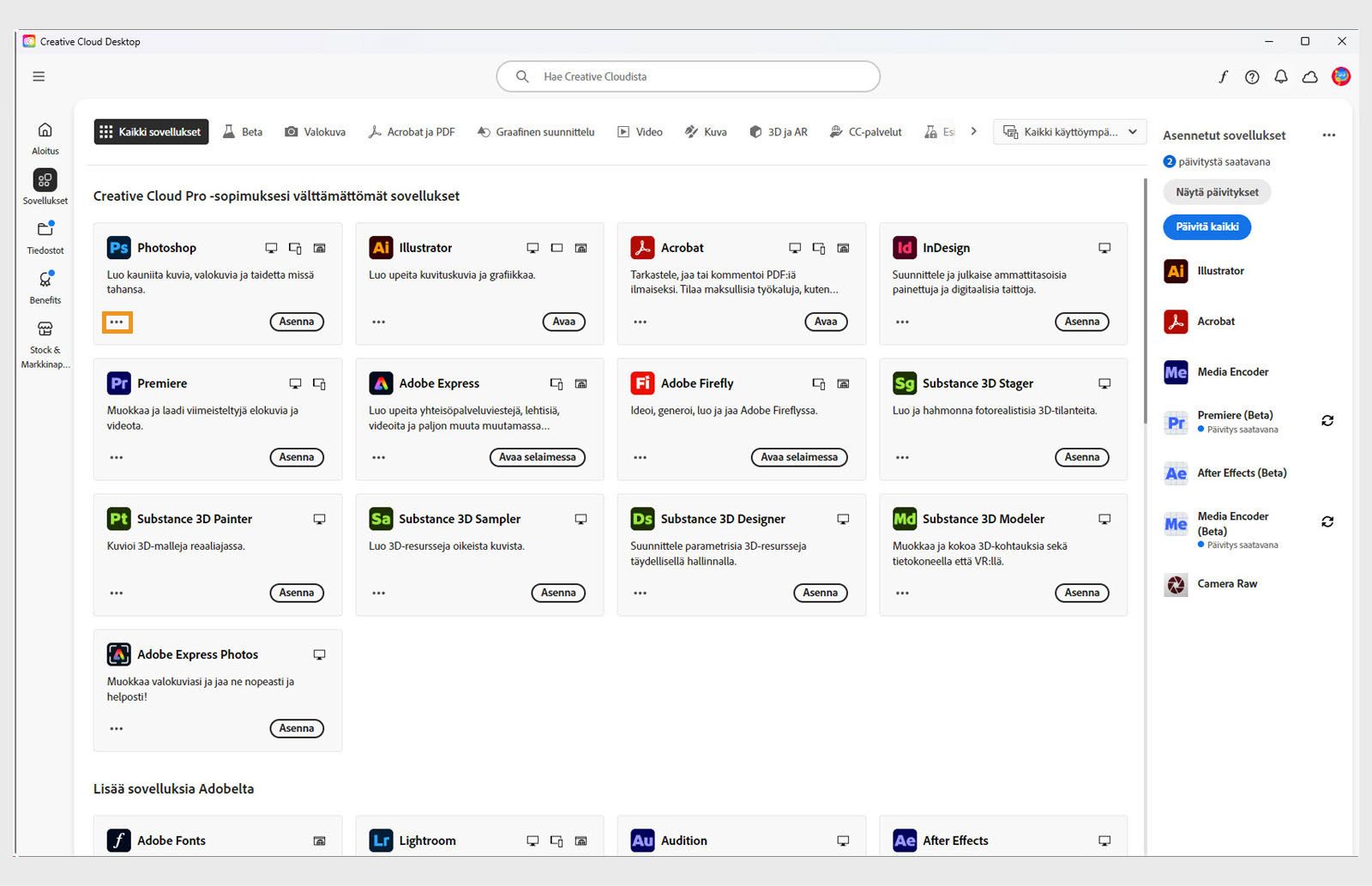Click the Päivitä kaikki button
This screenshot has width=1372, height=886.
pyautogui.click(x=1207, y=227)
